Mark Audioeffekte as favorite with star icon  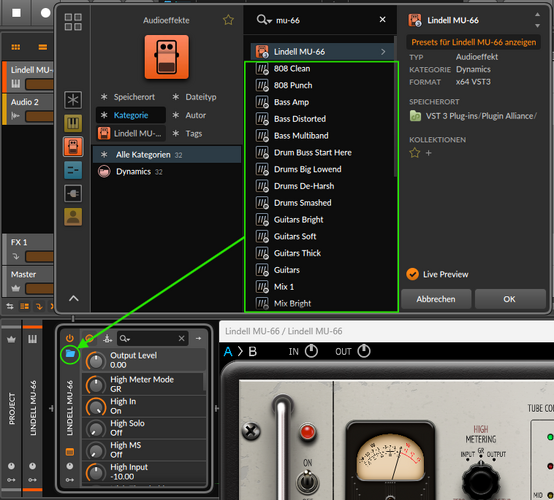click(x=228, y=20)
